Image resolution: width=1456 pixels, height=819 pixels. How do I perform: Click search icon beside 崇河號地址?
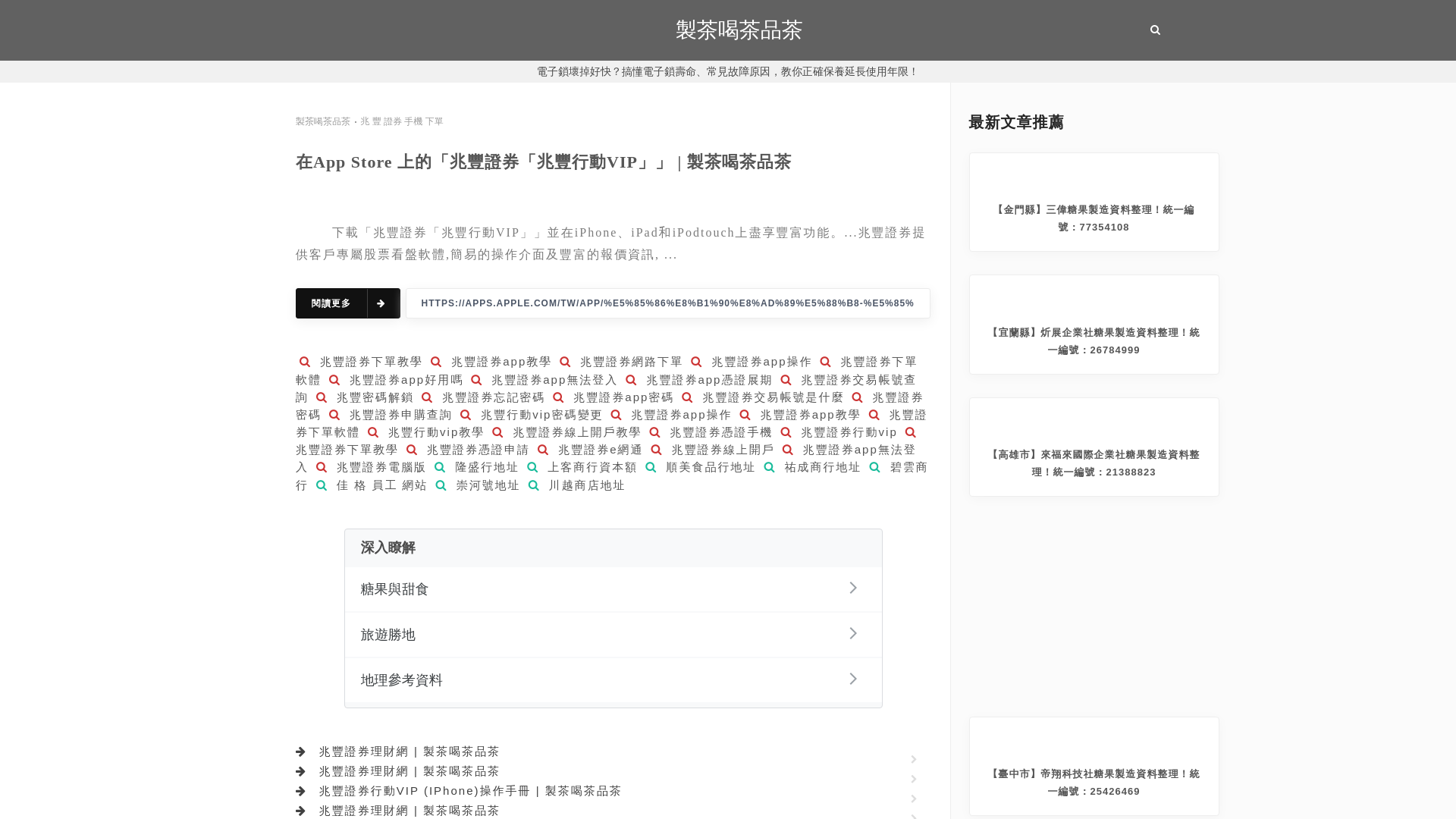click(441, 485)
